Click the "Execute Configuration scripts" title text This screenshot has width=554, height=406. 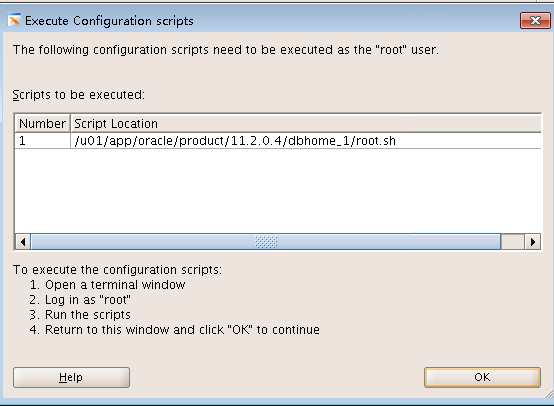109,21
